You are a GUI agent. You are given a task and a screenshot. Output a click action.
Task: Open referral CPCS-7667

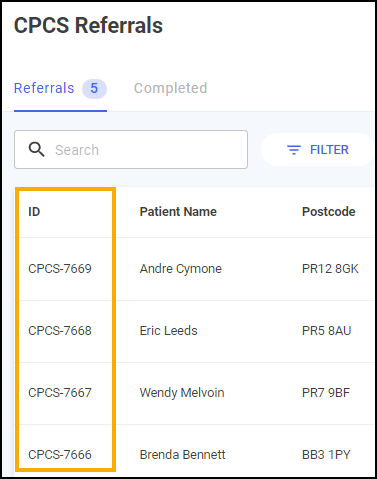click(x=60, y=393)
